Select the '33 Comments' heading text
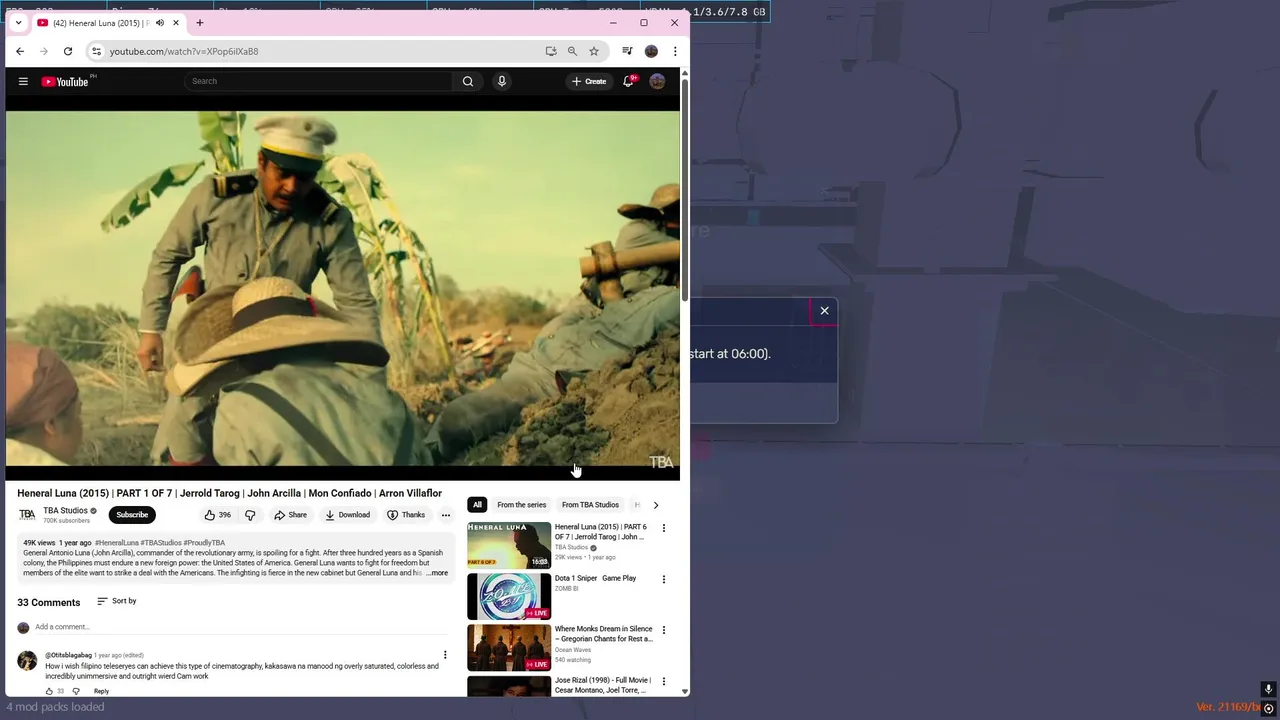The width and height of the screenshot is (1280, 720). (48, 602)
